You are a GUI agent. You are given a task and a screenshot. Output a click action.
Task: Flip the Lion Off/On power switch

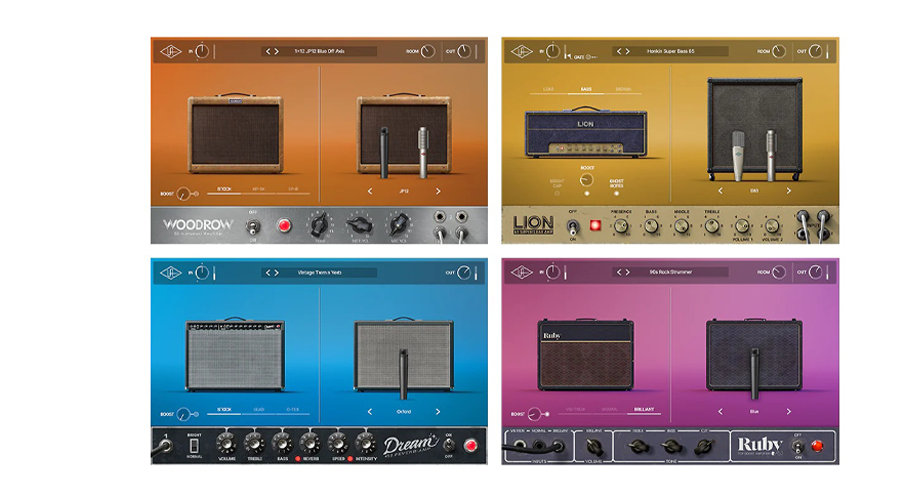point(574,225)
